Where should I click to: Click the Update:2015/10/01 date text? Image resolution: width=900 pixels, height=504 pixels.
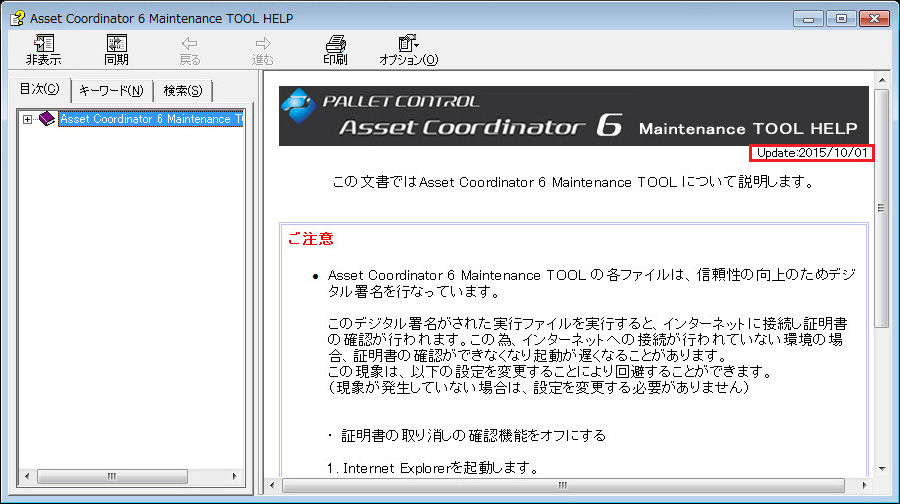coord(812,153)
